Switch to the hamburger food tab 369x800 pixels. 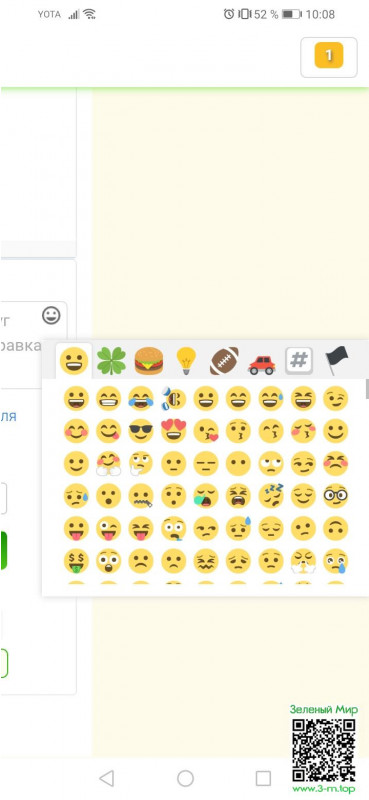tap(149, 361)
